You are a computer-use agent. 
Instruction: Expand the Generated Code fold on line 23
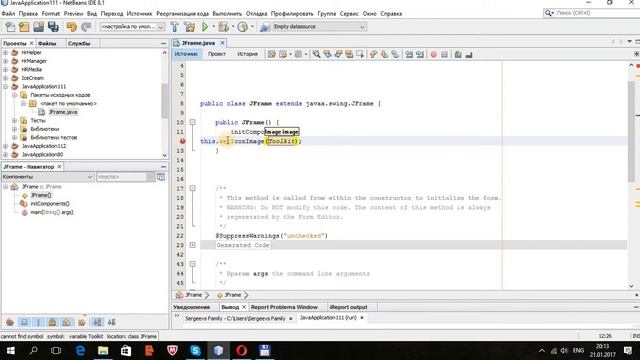click(x=192, y=245)
